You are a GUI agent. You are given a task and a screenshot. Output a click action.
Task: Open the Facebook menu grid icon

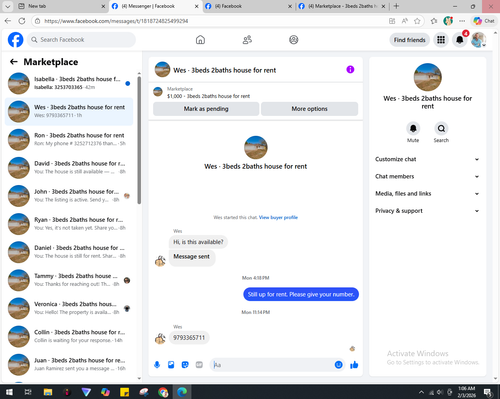pos(441,40)
